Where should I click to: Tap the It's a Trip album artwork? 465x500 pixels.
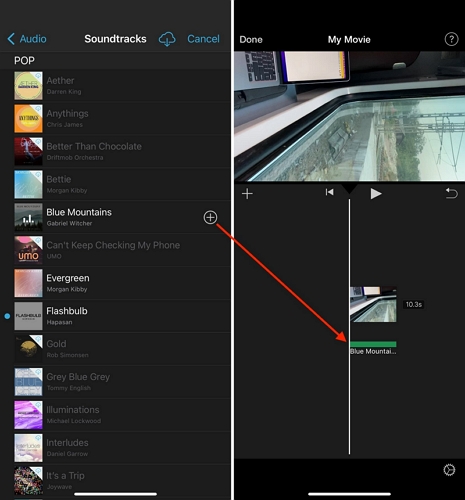click(28, 481)
